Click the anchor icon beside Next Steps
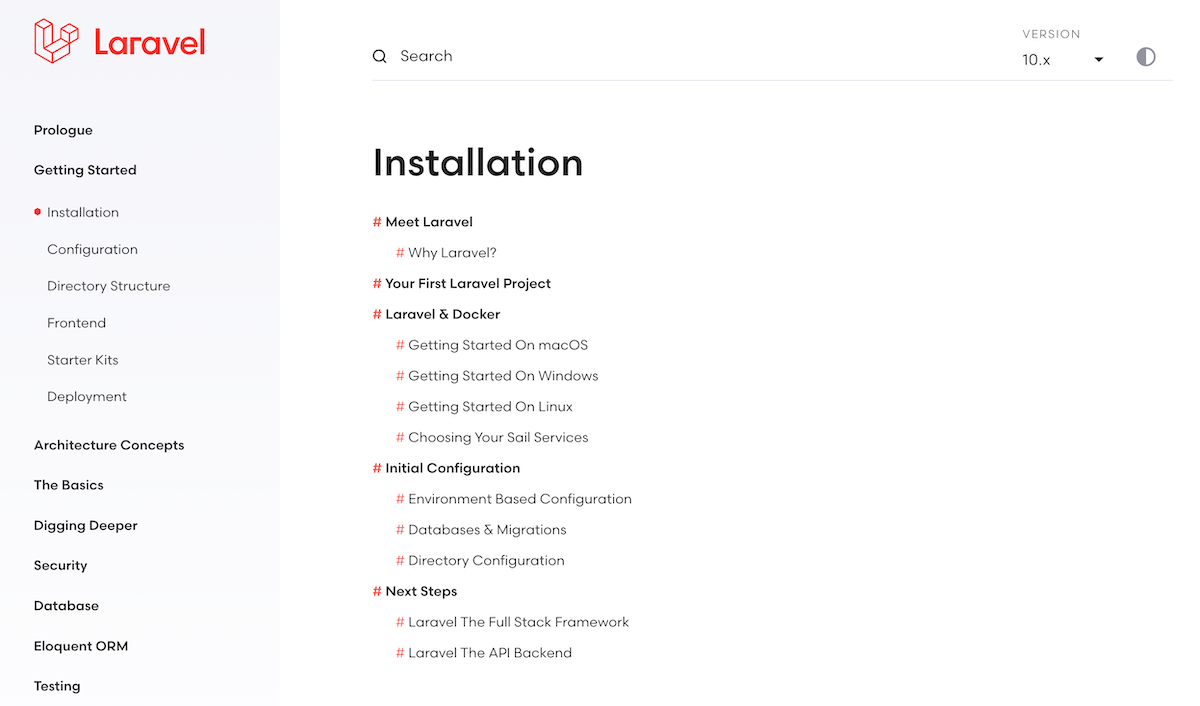This screenshot has width=1200, height=706. [x=376, y=590]
